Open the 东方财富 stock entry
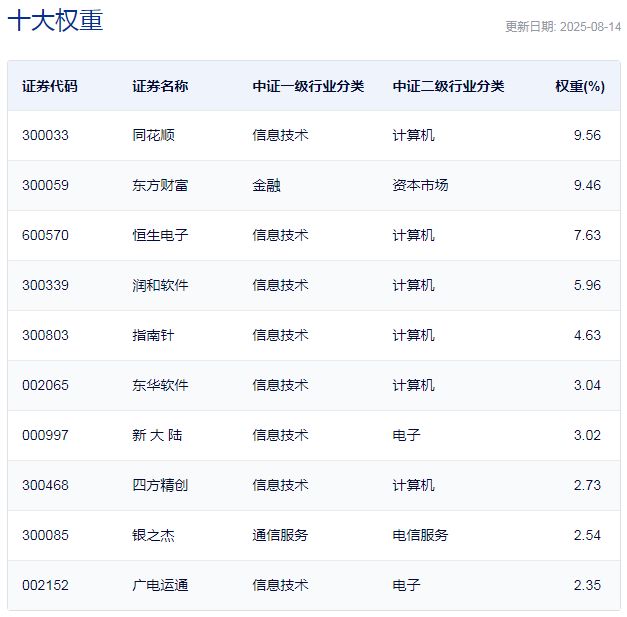 [x=160, y=185]
